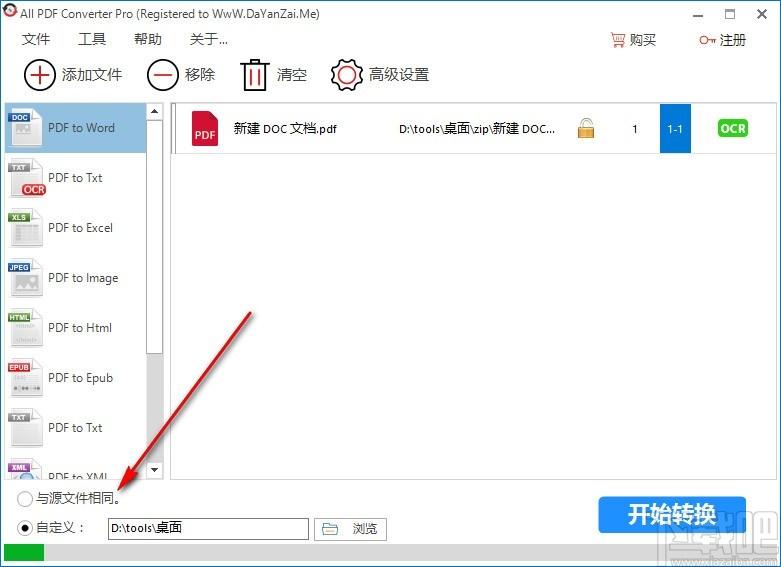Screen dimensions: 781x567
Task: Click the file path D:\tools\桌面\zip text
Action: 477,129
